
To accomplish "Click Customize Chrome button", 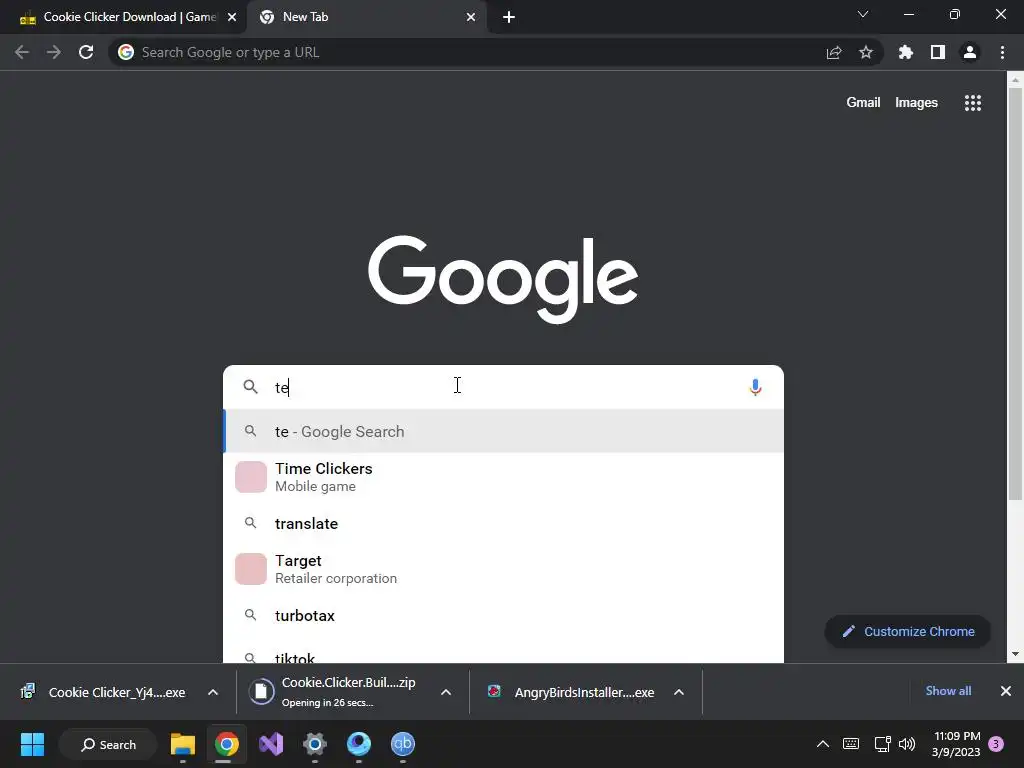I will pos(908,632).
